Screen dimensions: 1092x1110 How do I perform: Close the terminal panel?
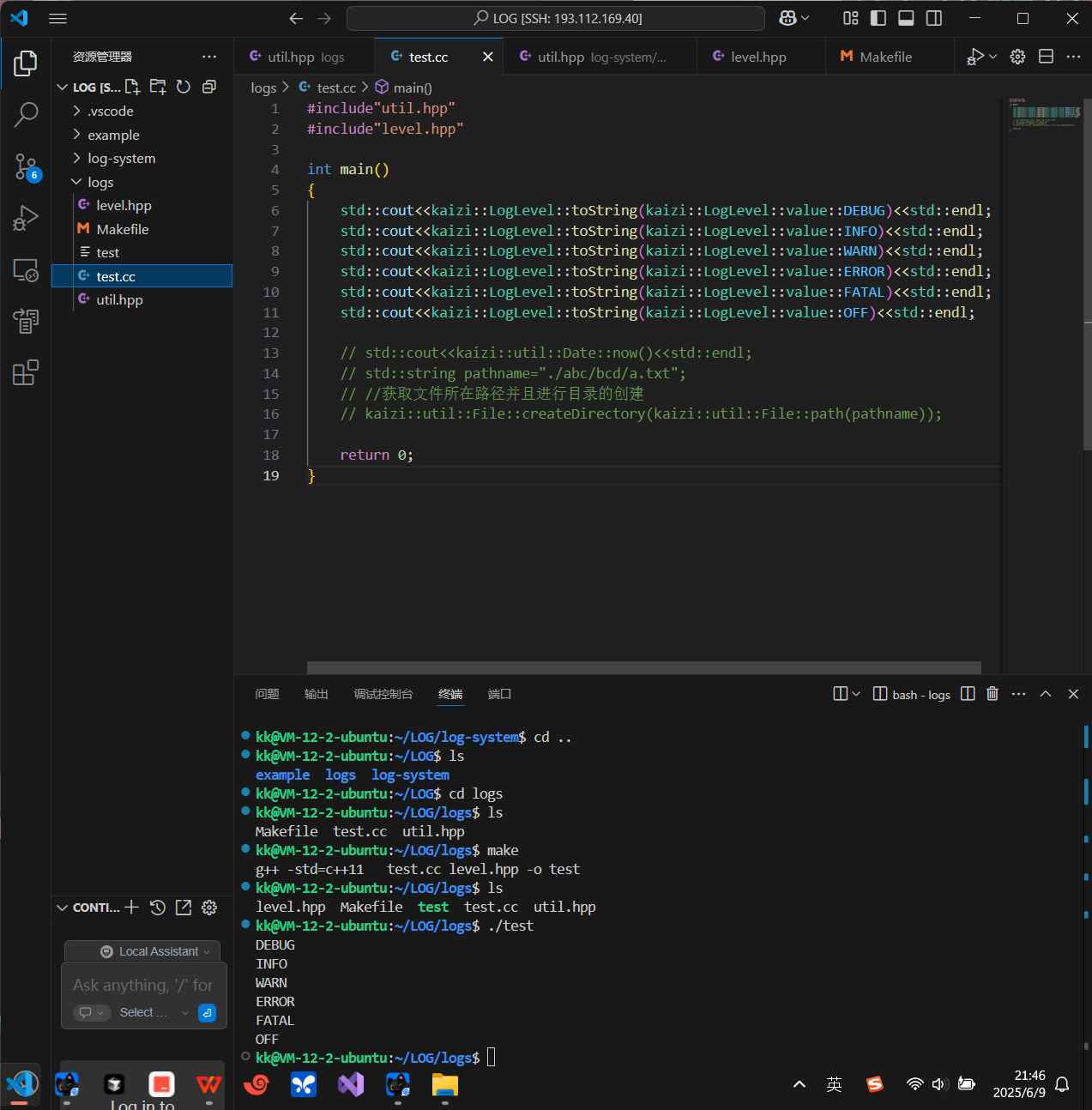[x=1073, y=694]
